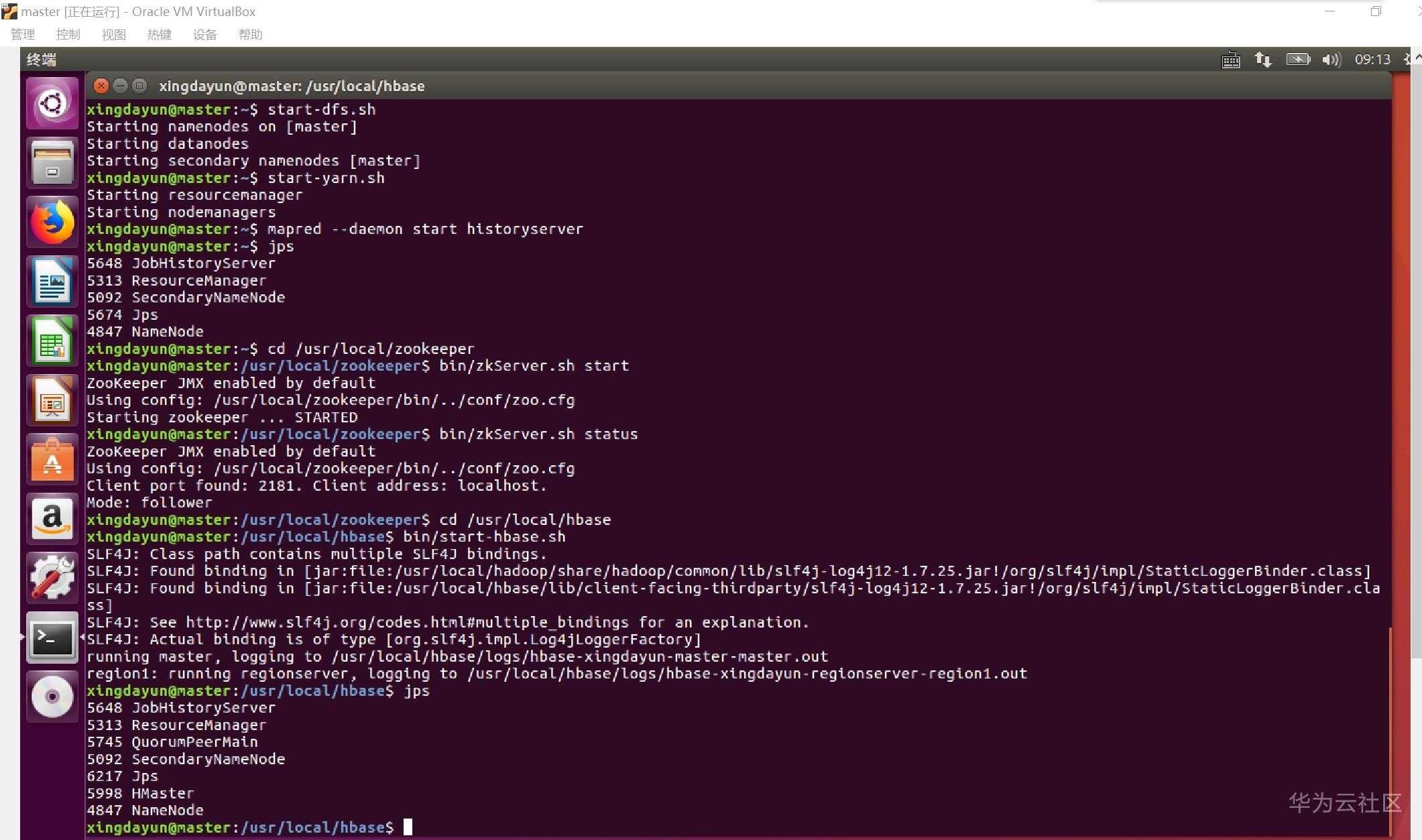Open LibreOffice Calc spreadsheet icon
Screen dimensions: 1422x840
(x=52, y=341)
